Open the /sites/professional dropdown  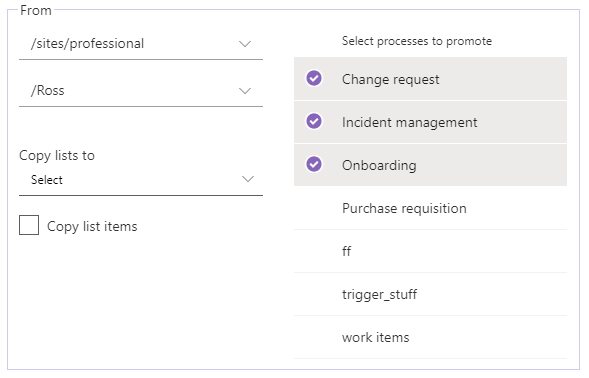click(x=141, y=44)
